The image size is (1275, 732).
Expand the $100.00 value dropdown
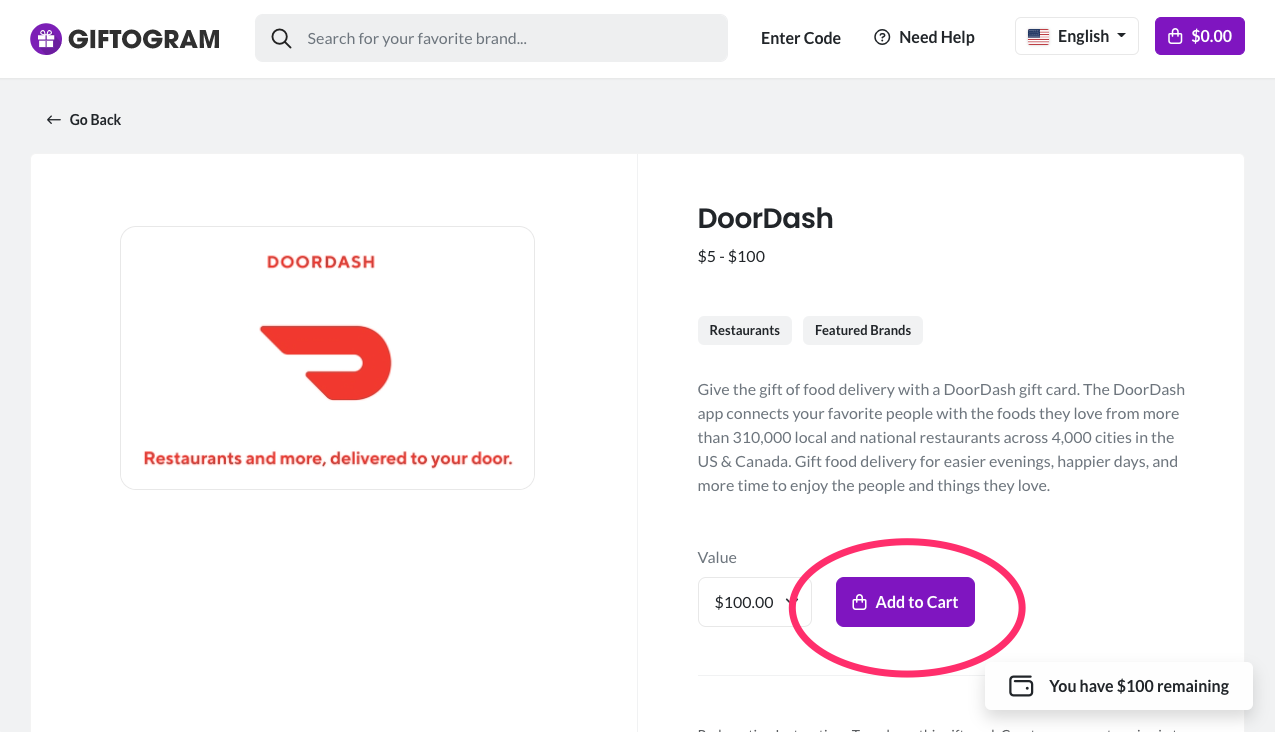click(x=754, y=602)
